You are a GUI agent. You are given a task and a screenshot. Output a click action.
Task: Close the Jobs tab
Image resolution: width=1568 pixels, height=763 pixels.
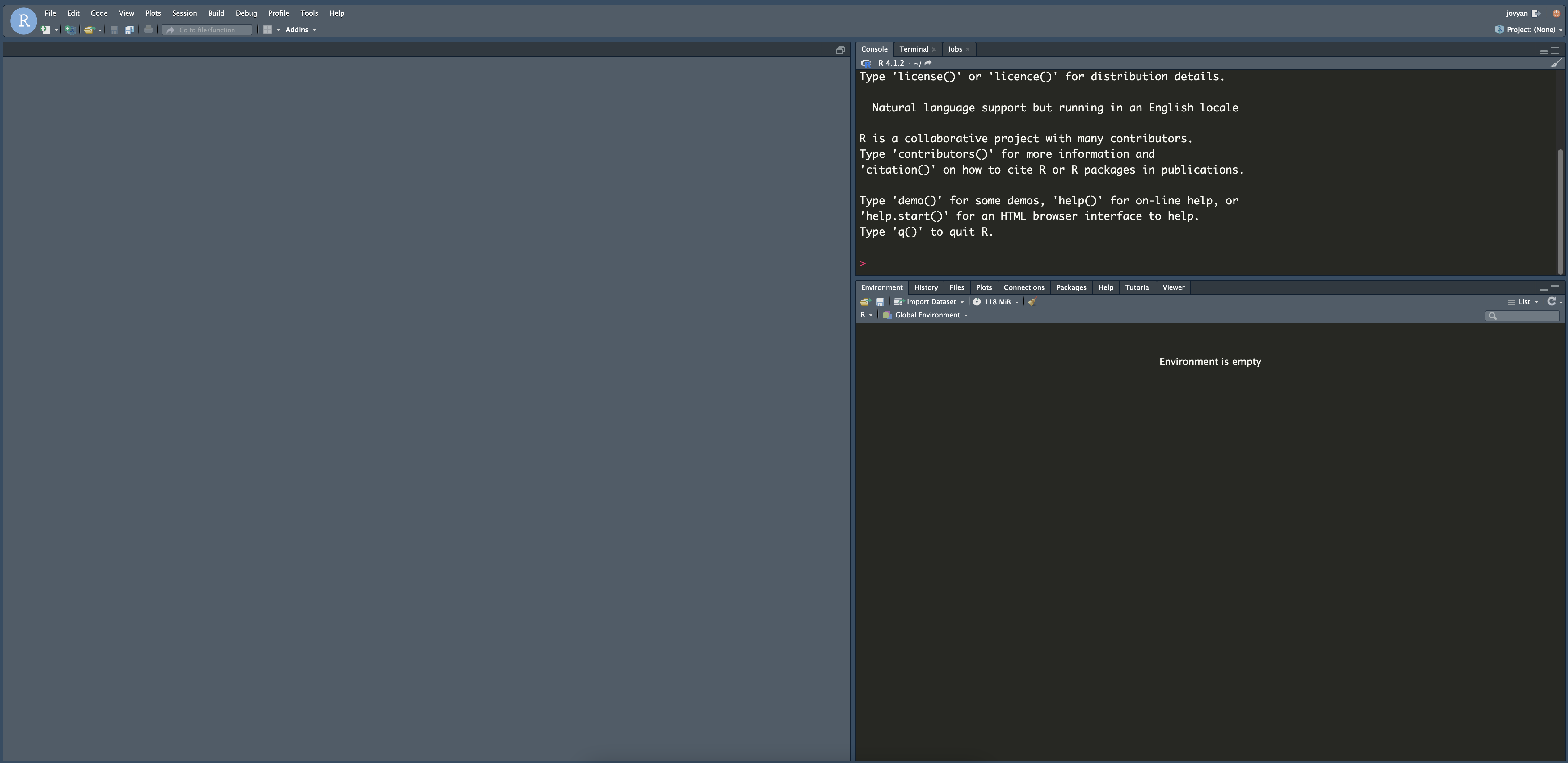click(x=967, y=50)
